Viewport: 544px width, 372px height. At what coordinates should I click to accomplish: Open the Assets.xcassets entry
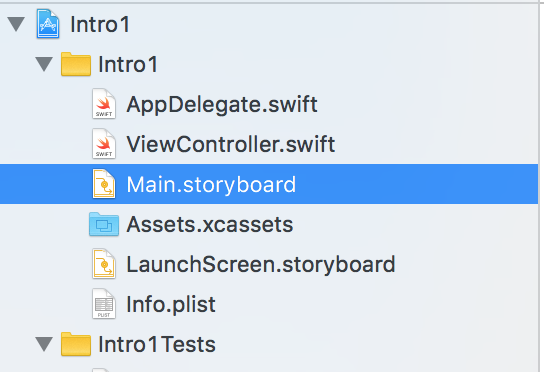tap(210, 225)
